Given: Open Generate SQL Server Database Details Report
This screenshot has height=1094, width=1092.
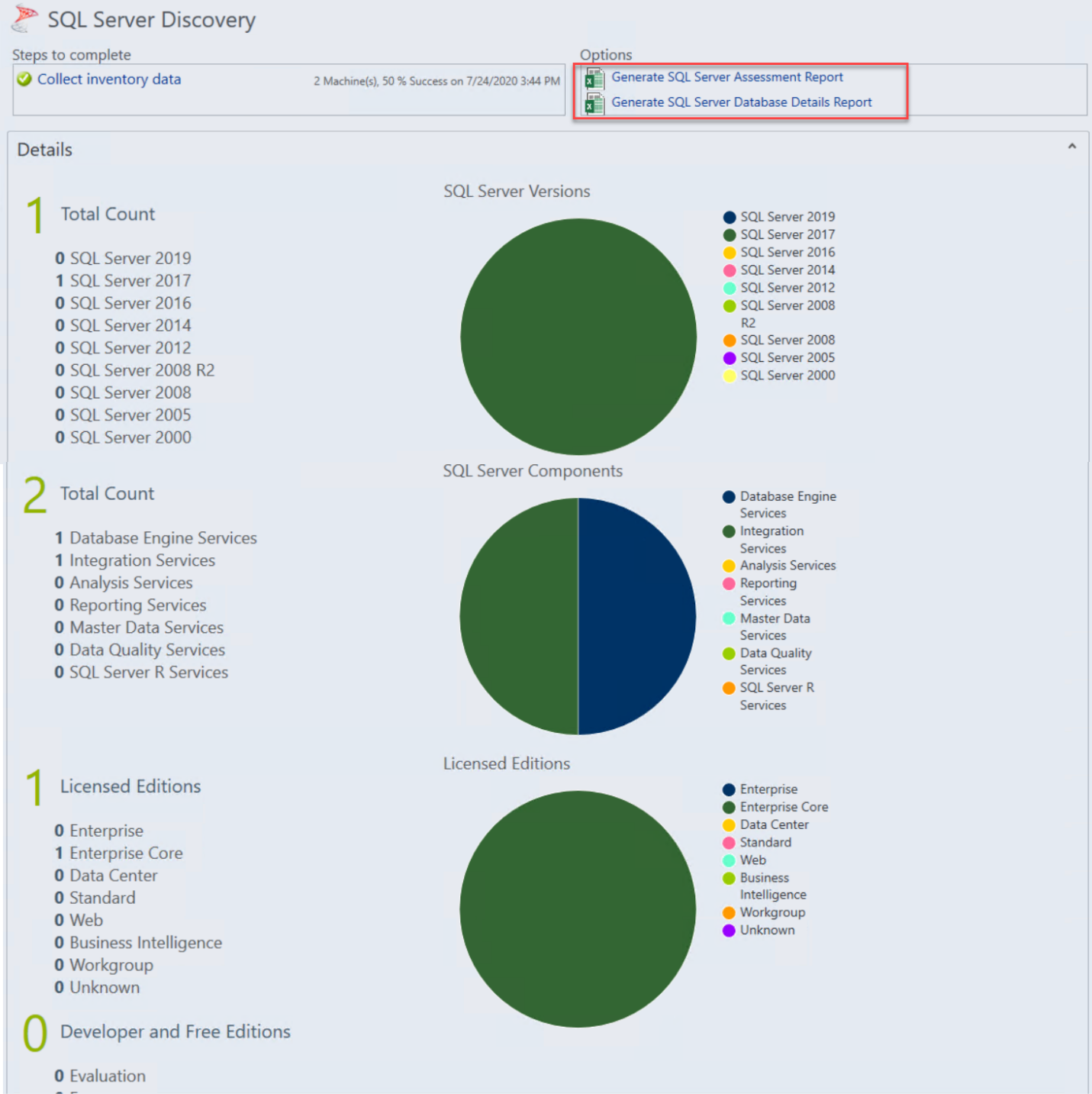Looking at the screenshot, I should (741, 102).
